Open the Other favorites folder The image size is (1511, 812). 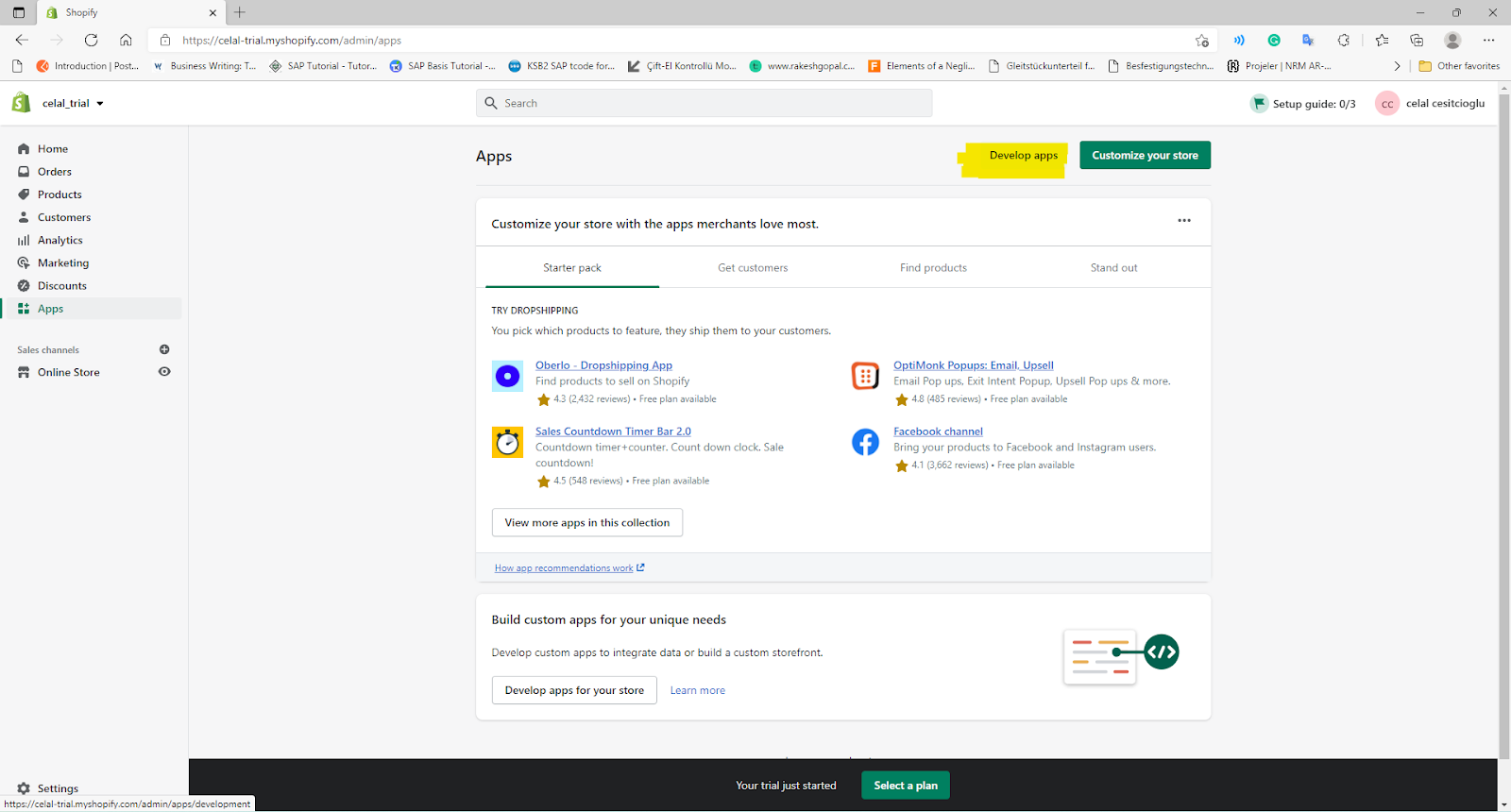[x=1459, y=66]
